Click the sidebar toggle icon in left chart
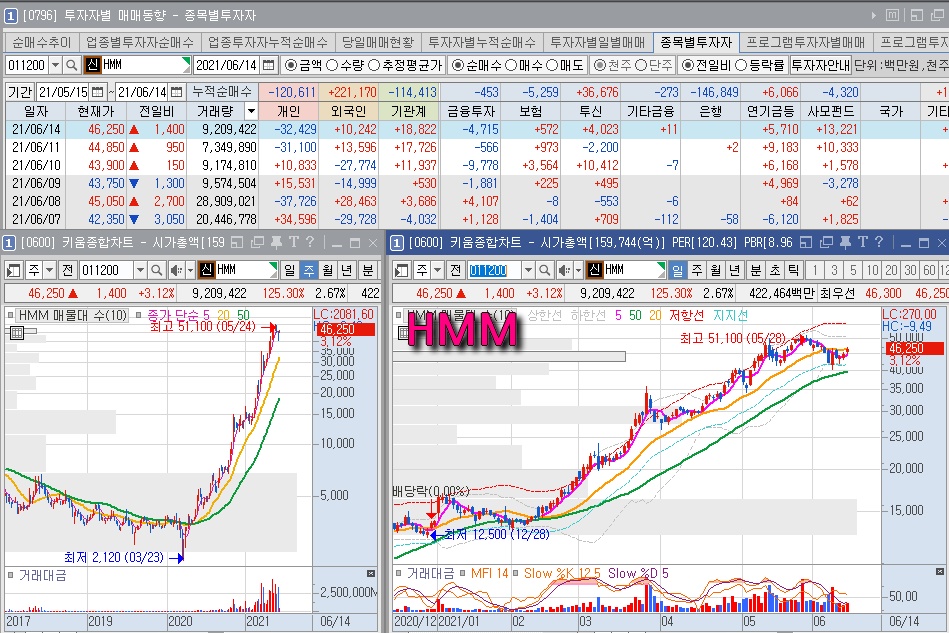Image resolution: width=949 pixels, height=633 pixels. coord(13,270)
